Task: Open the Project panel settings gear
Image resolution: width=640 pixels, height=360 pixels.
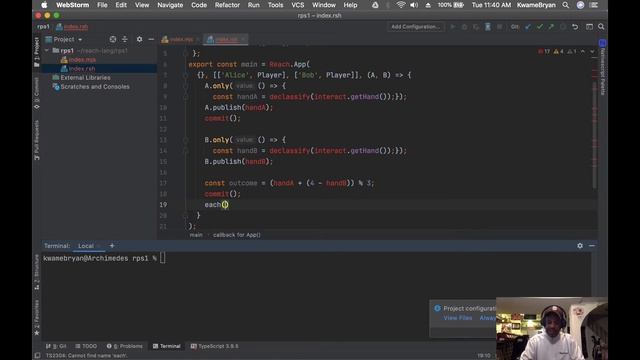Action: [x=140, y=39]
